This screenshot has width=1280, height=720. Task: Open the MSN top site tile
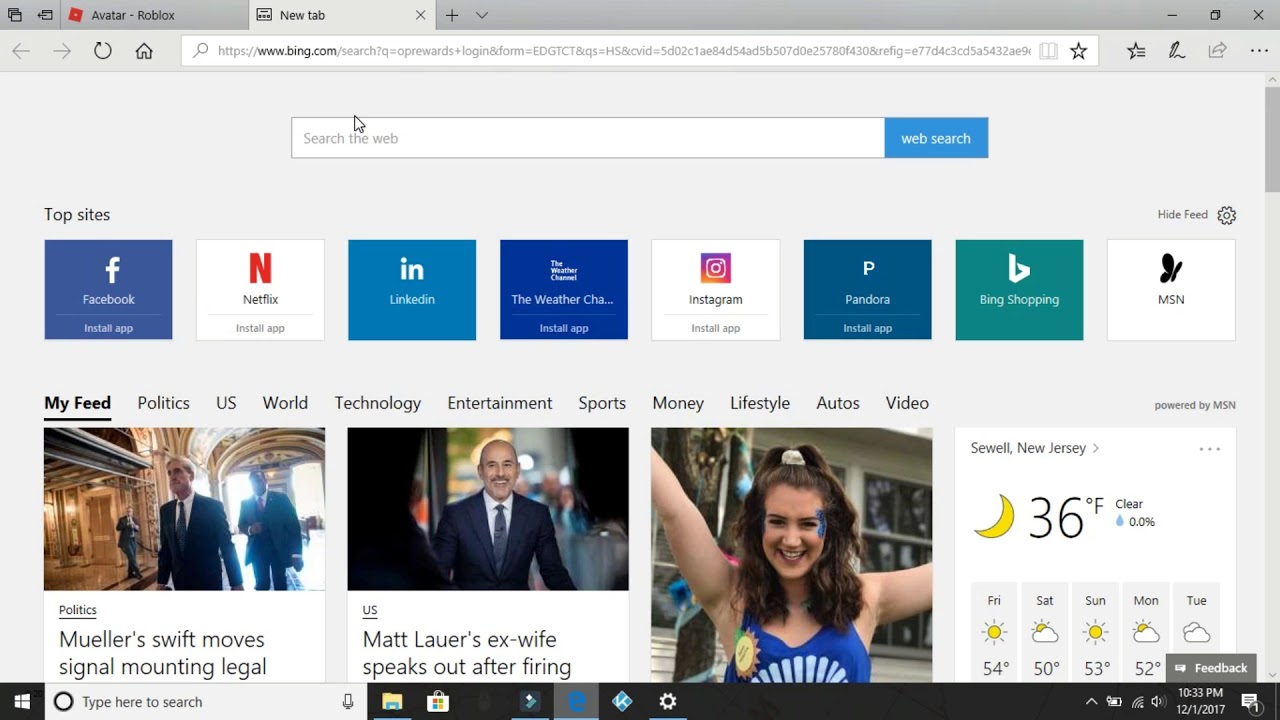(1171, 290)
